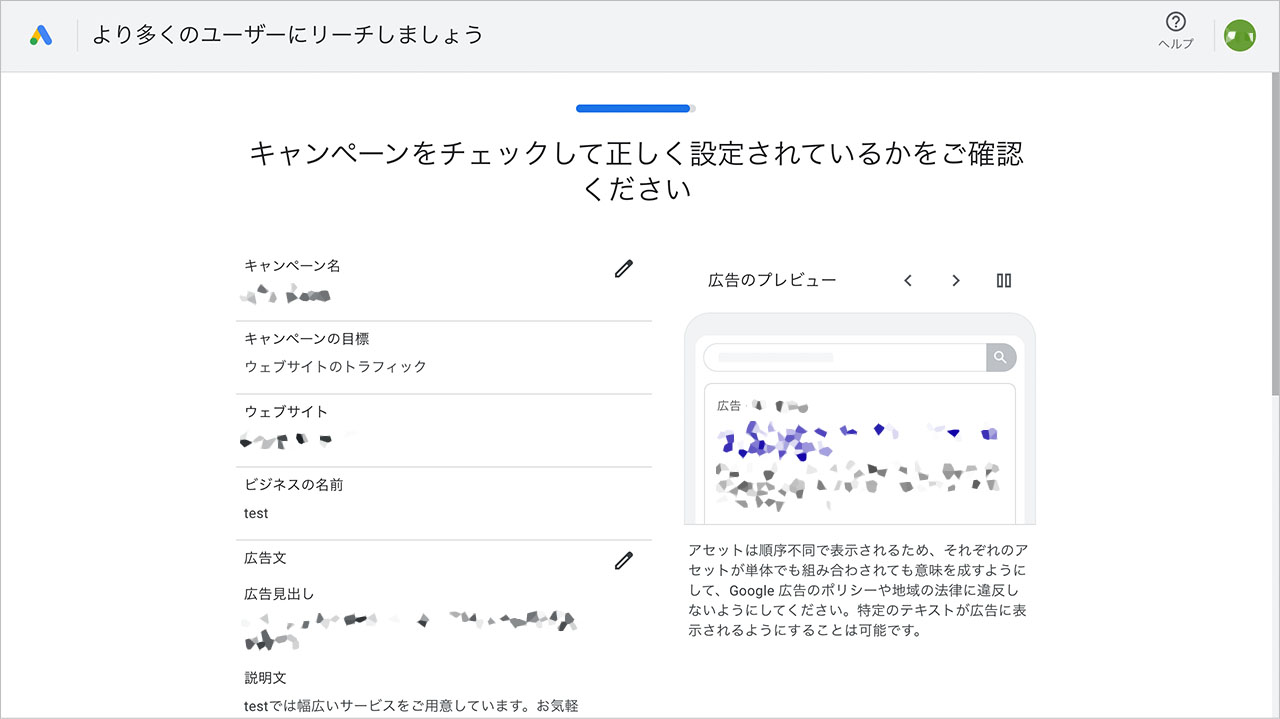
Task: Click the Google Ads logo
Action: coord(41,34)
